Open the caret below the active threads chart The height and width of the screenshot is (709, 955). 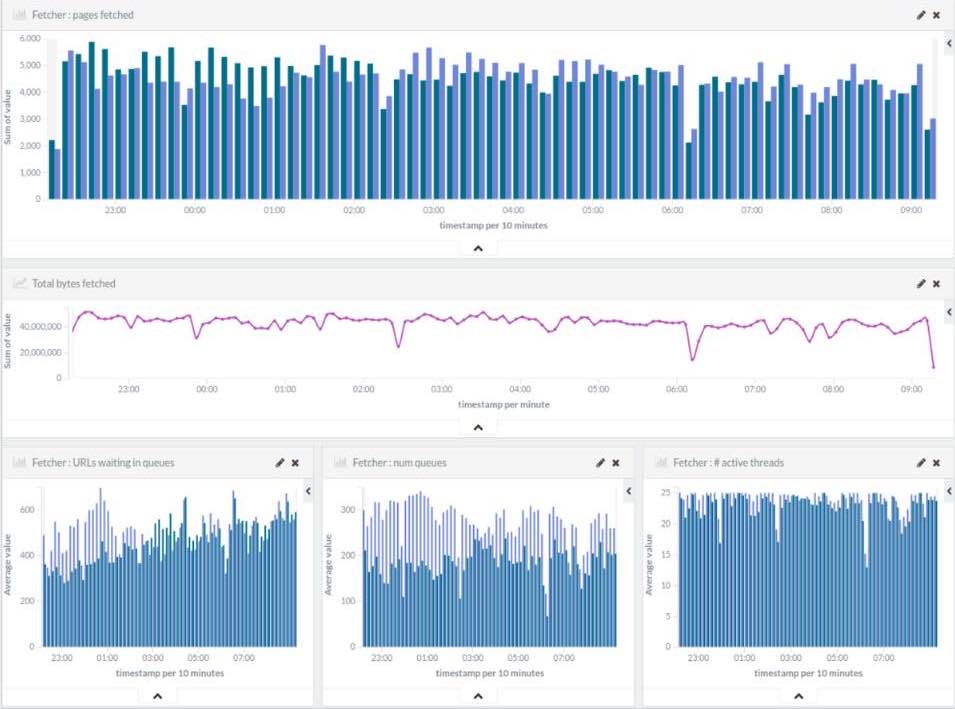(x=798, y=696)
